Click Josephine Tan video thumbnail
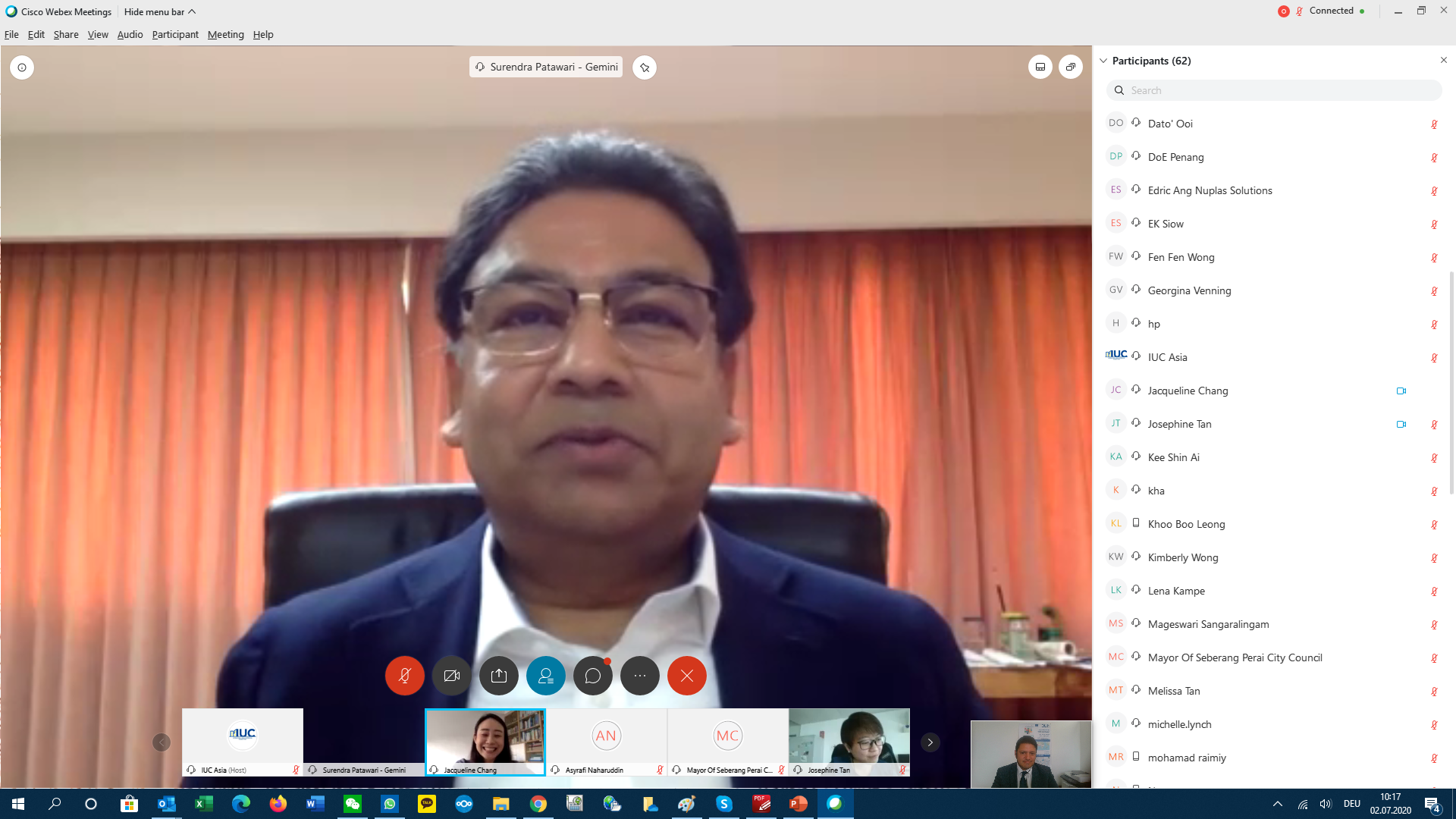This screenshot has height=819, width=1456. tap(849, 737)
